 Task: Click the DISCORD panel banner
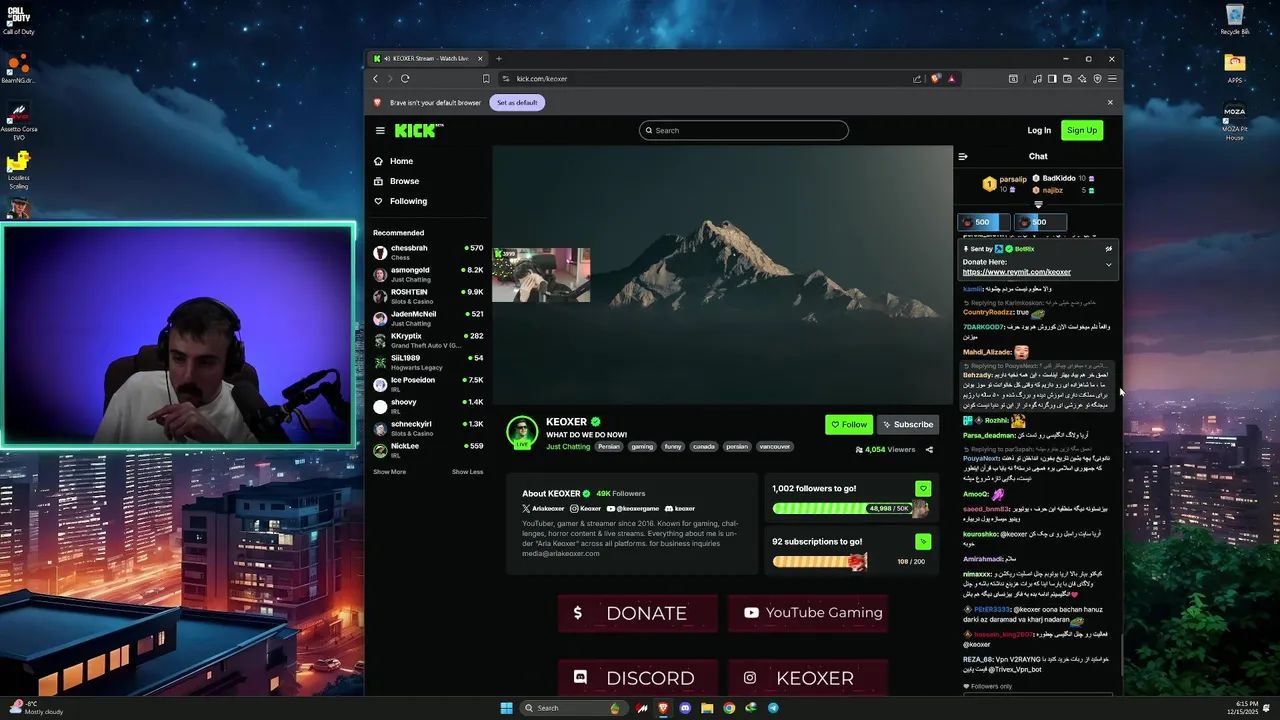(x=637, y=678)
